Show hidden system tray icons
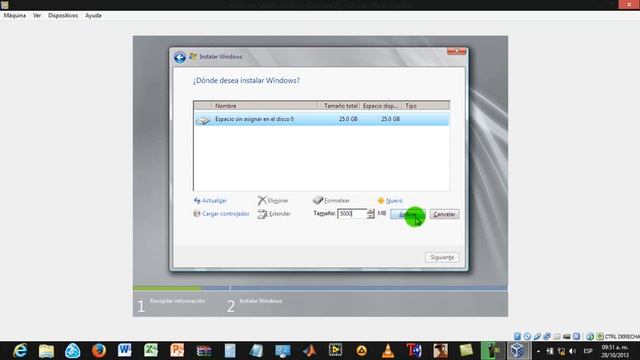640x360 pixels. (x=538, y=351)
